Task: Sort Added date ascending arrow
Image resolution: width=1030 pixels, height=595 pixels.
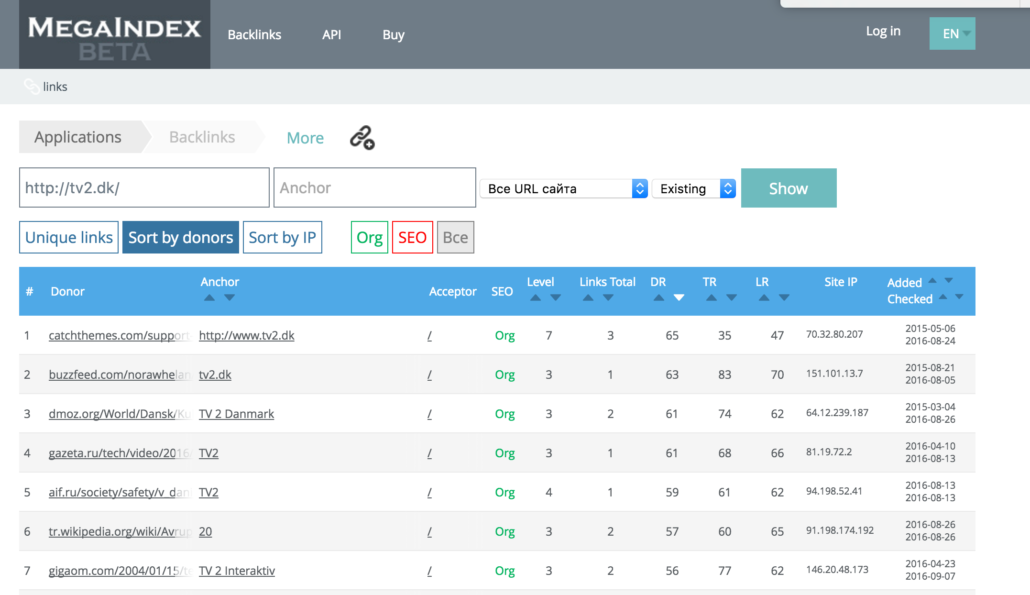Action: click(933, 281)
